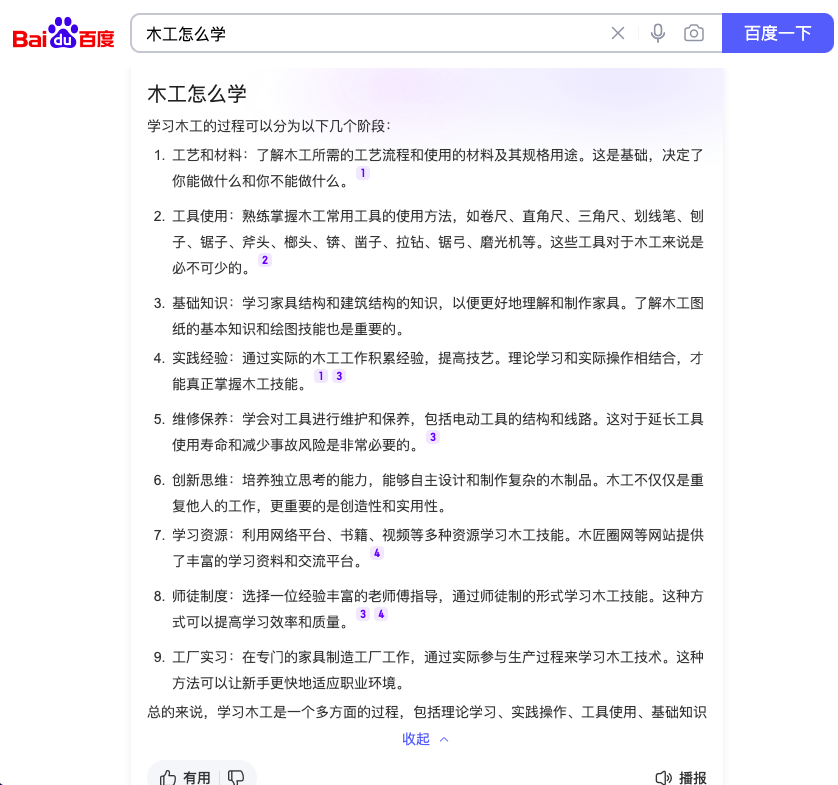Start voice search with the microphone icon

click(658, 33)
